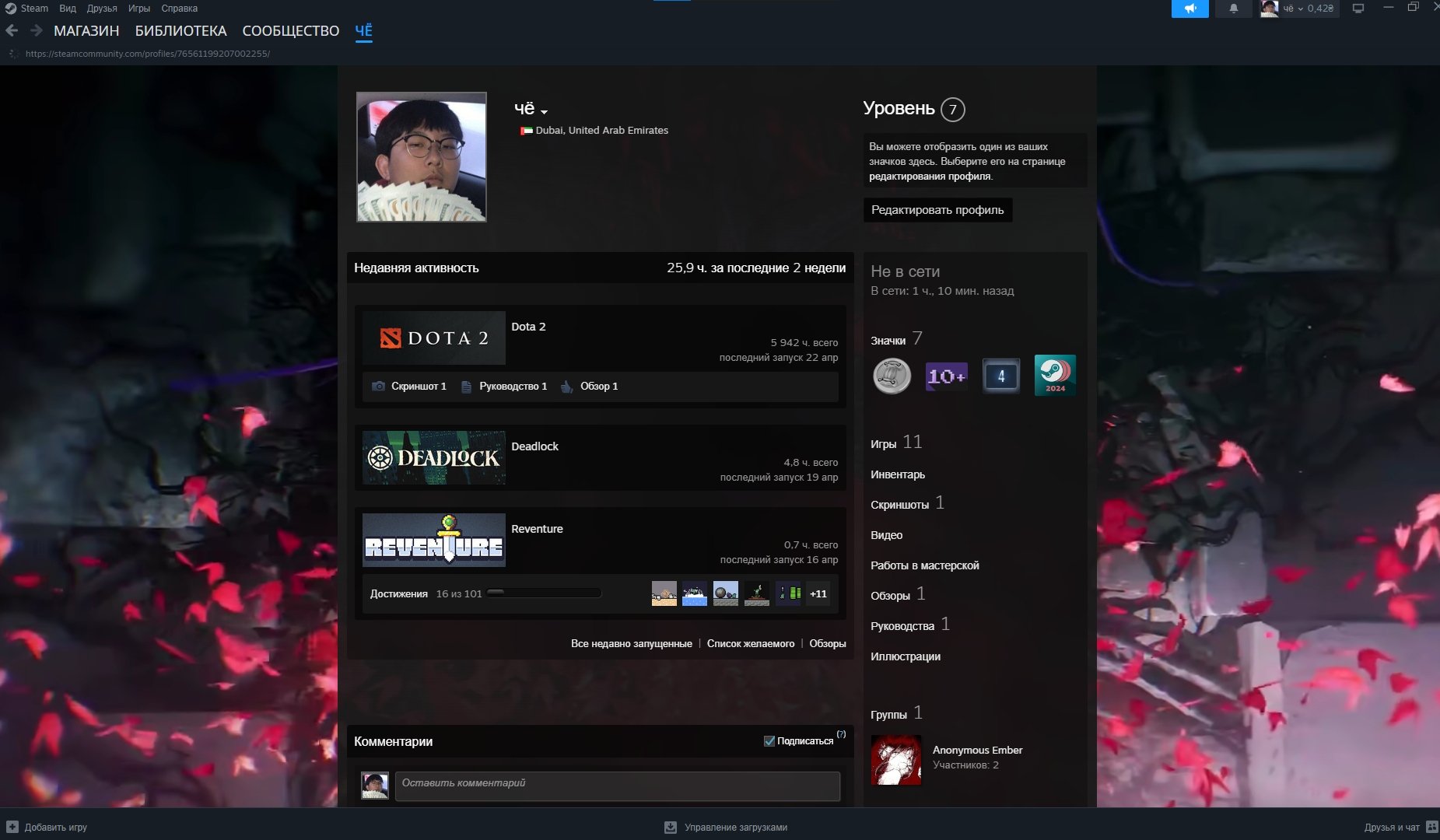Click the Оставить комментарий input field
This screenshot has width=1440, height=840.
coord(618,786)
